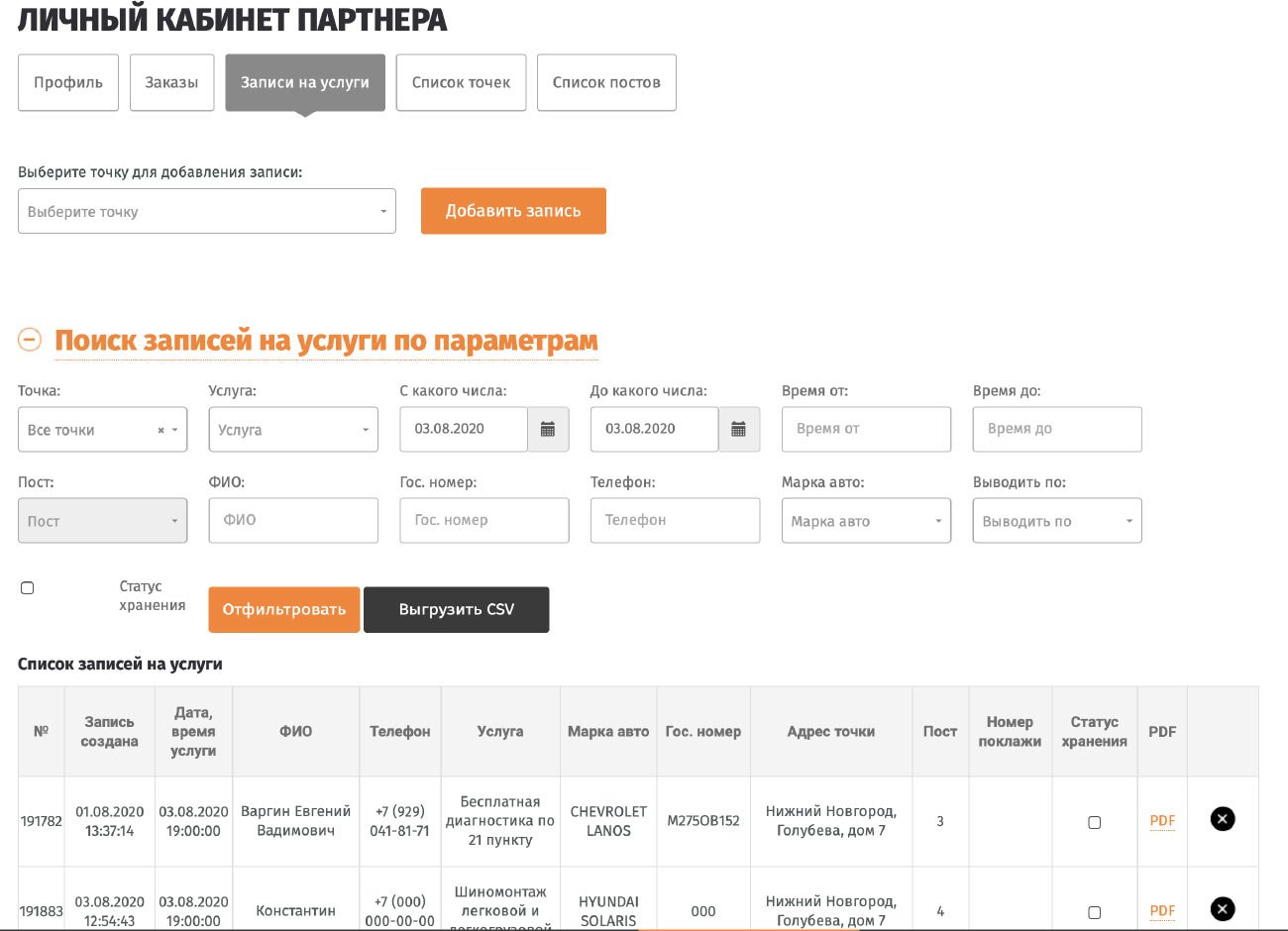
Task: Go to the 'Список точек' tab
Action: [x=461, y=82]
